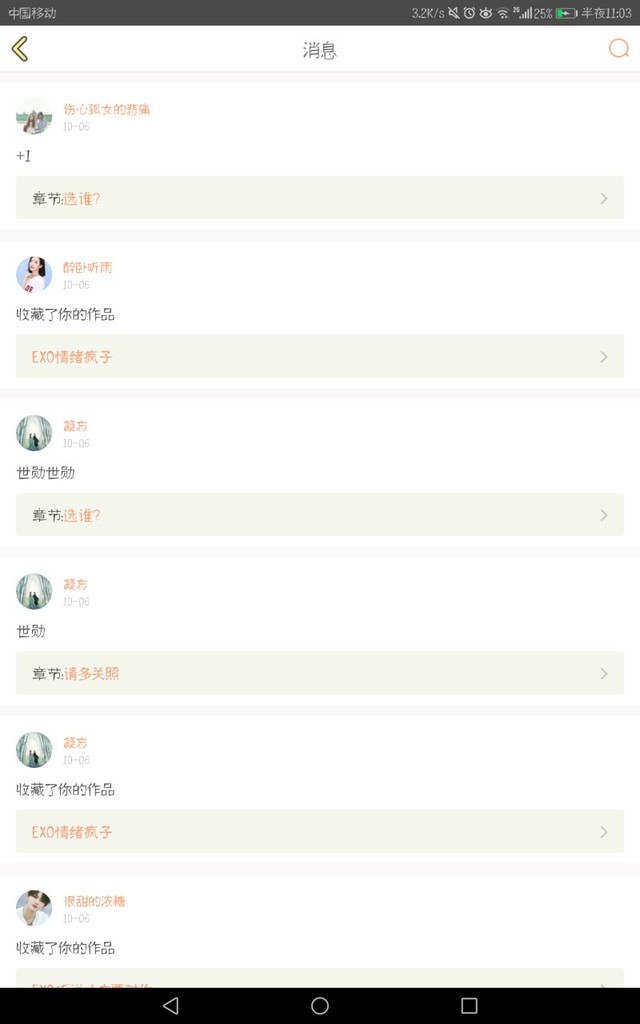Screen dimensions: 640x1024
Task: Open username 很甜的浓糖 profile
Action: (x=94, y=901)
